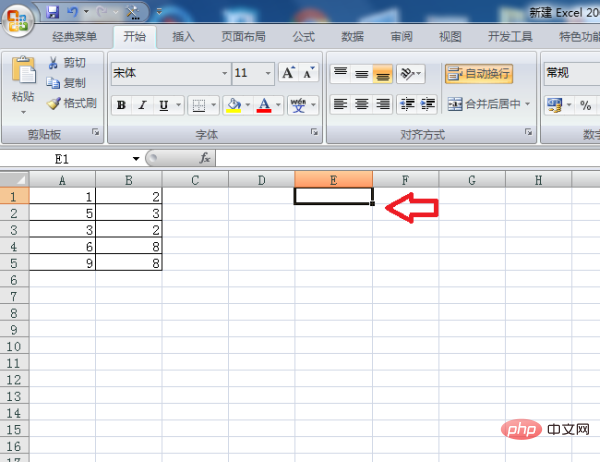Open the 宋体 font name dropdown
The image size is (600, 462).
click(225, 73)
